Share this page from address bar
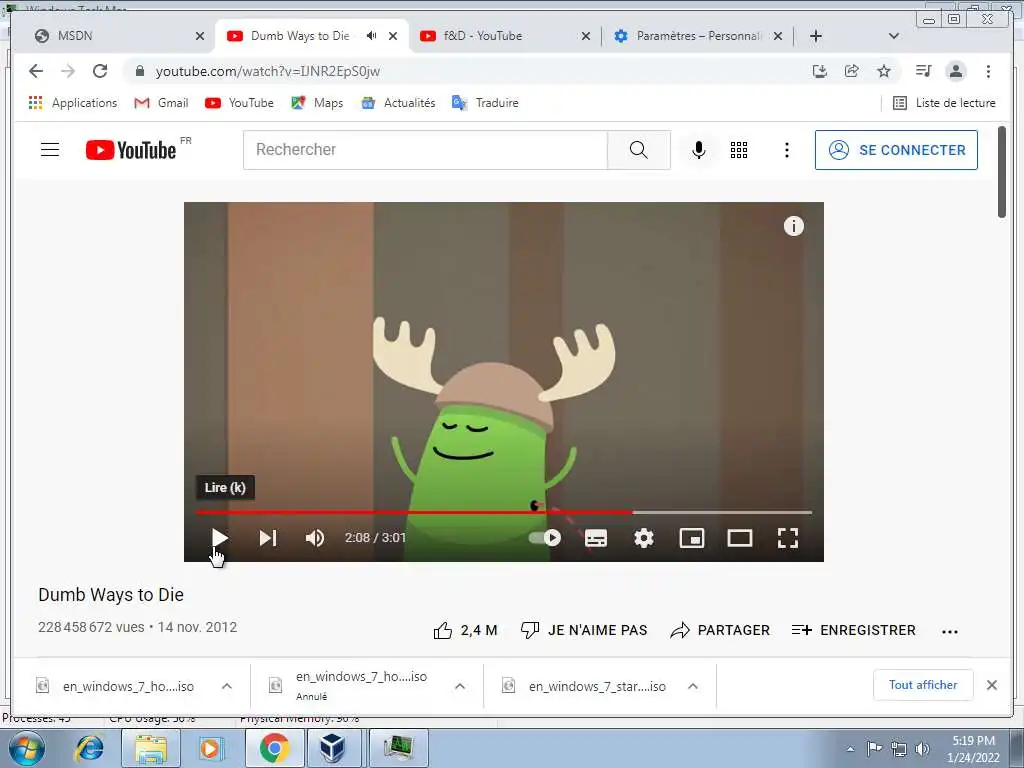This screenshot has width=1024, height=768. click(x=852, y=71)
